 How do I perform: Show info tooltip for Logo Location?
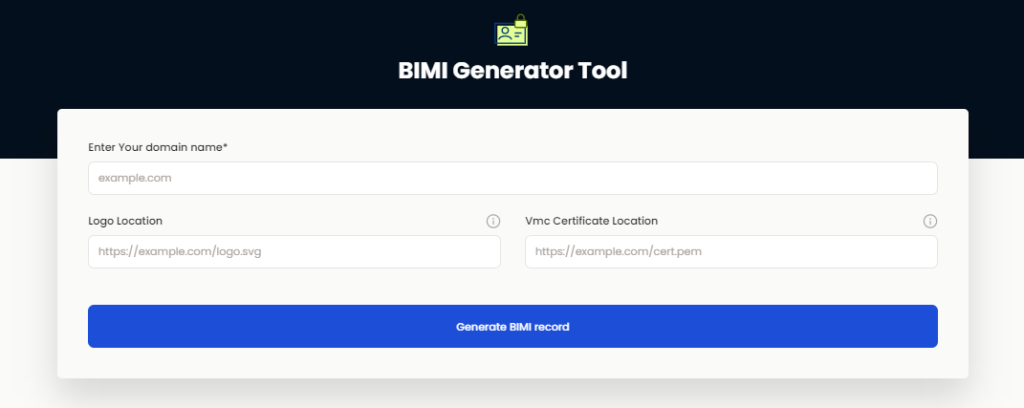pyautogui.click(x=493, y=221)
